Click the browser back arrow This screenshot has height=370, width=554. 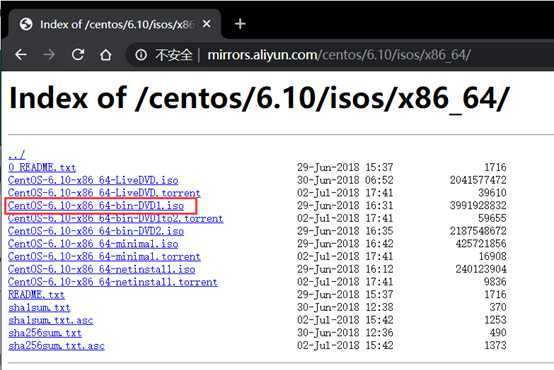(x=22, y=55)
